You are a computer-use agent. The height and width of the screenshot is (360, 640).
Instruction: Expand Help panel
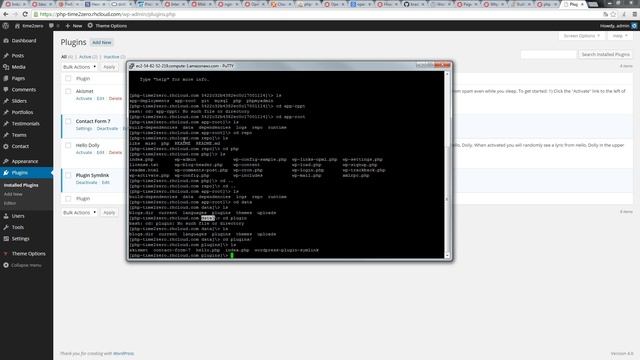[x=620, y=36]
